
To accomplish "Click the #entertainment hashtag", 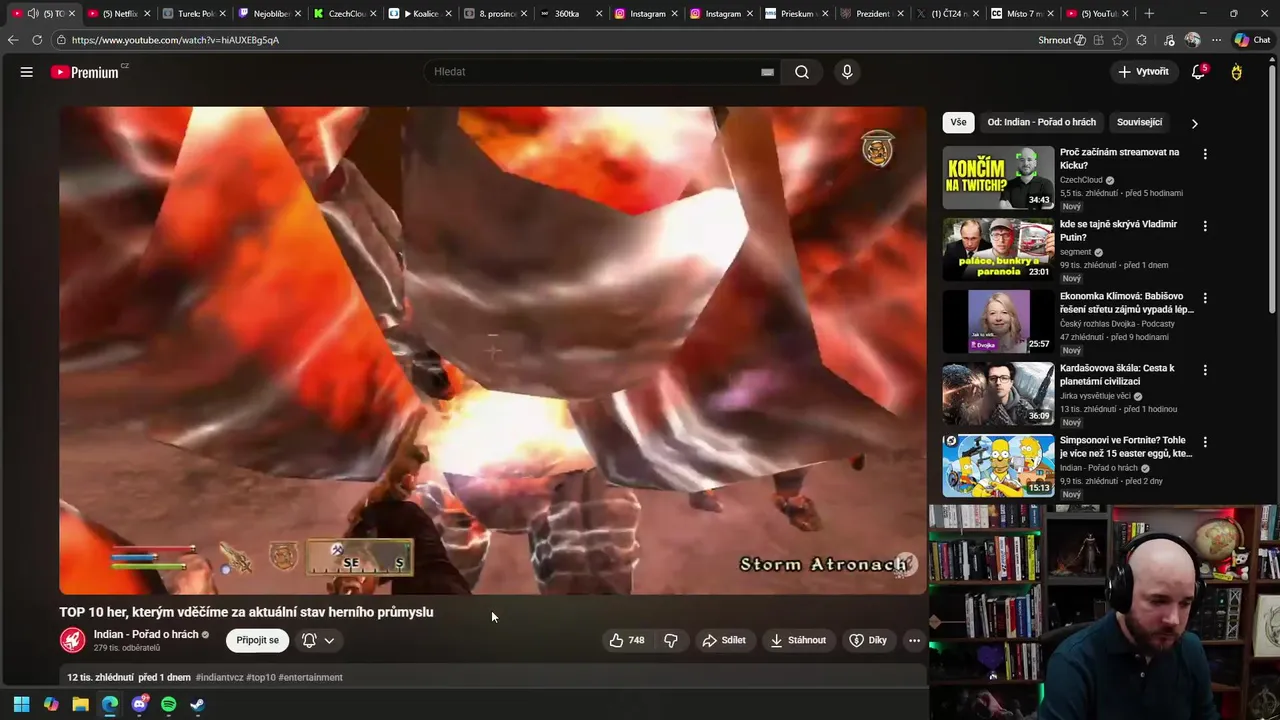I will click(x=310, y=677).
